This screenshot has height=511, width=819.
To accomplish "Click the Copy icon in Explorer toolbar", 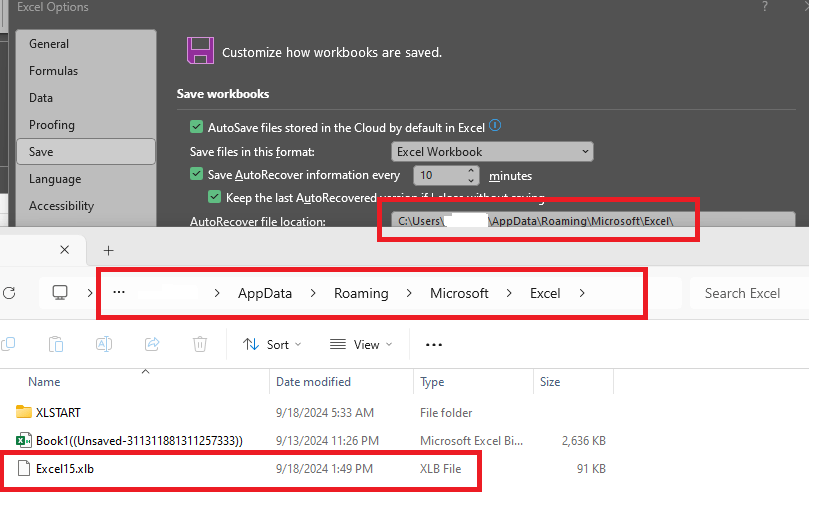I will tap(8, 344).
